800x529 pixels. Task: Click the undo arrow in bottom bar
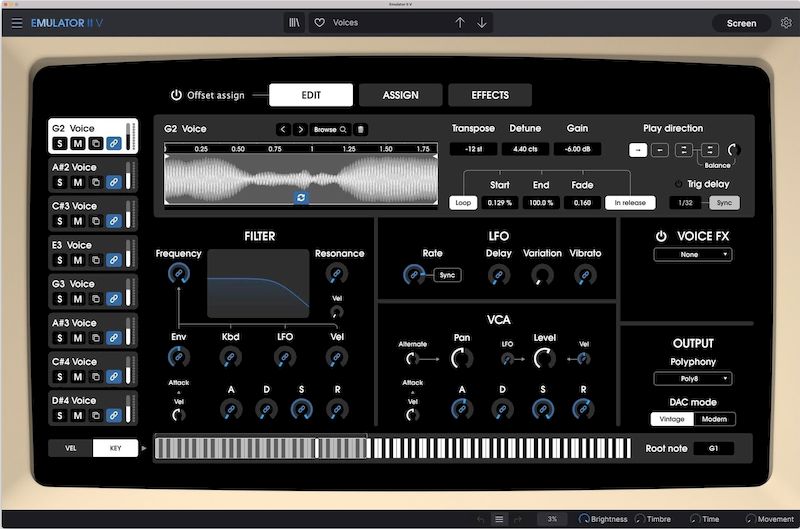click(x=480, y=519)
